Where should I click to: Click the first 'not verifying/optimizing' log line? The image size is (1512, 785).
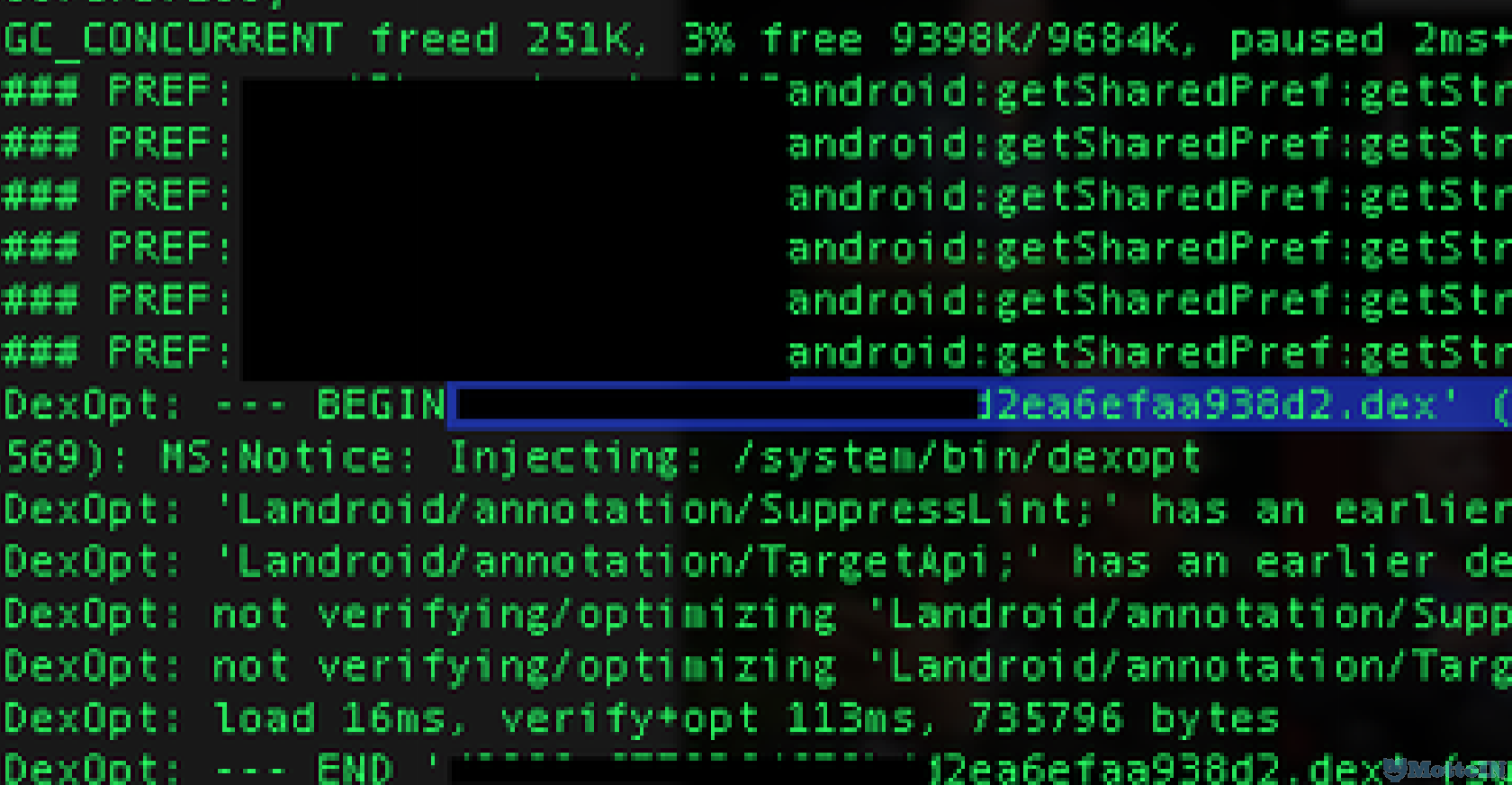tap(756, 614)
